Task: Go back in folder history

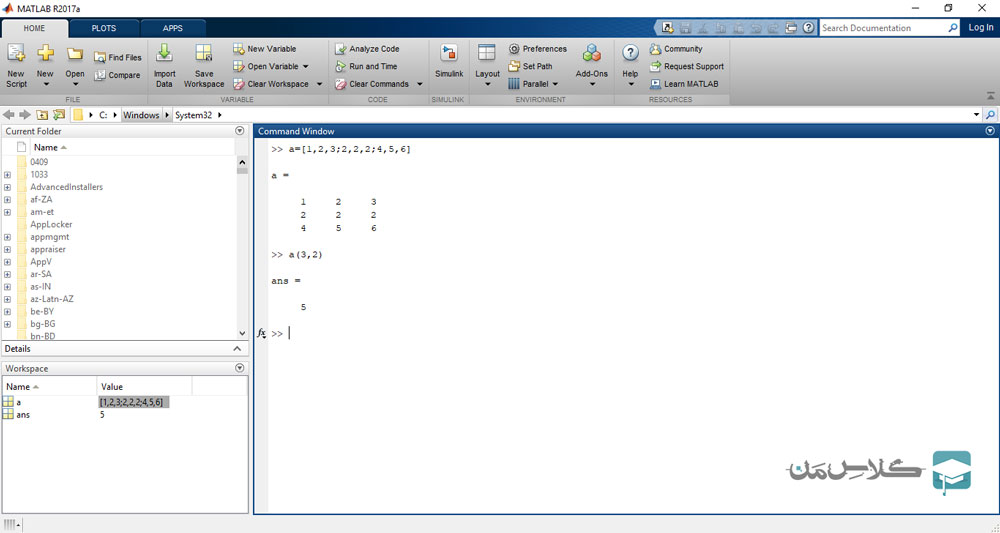Action: pos(9,115)
